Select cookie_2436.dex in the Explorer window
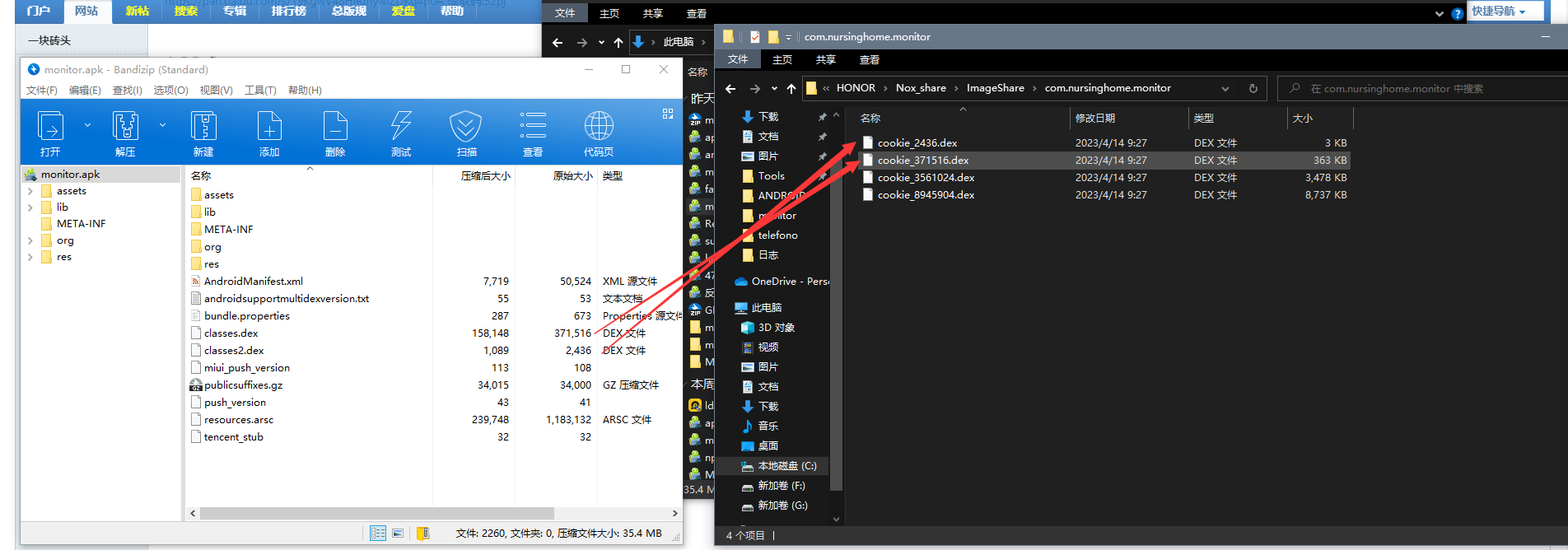 point(917,143)
